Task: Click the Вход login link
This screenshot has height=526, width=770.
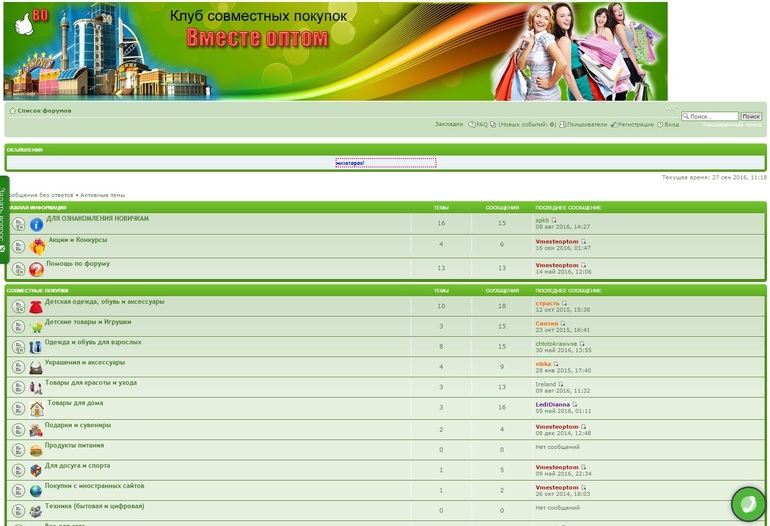Action: click(671, 125)
